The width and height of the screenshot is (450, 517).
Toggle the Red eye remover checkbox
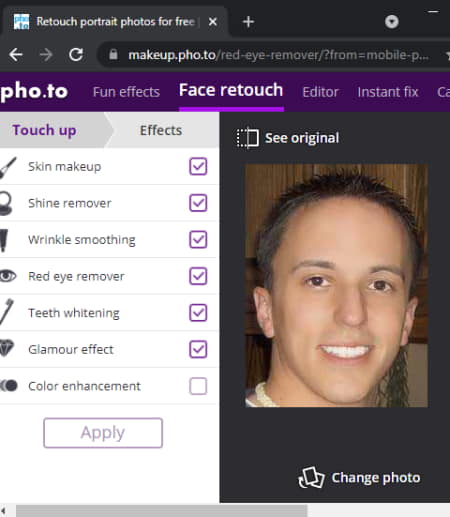[198, 276]
